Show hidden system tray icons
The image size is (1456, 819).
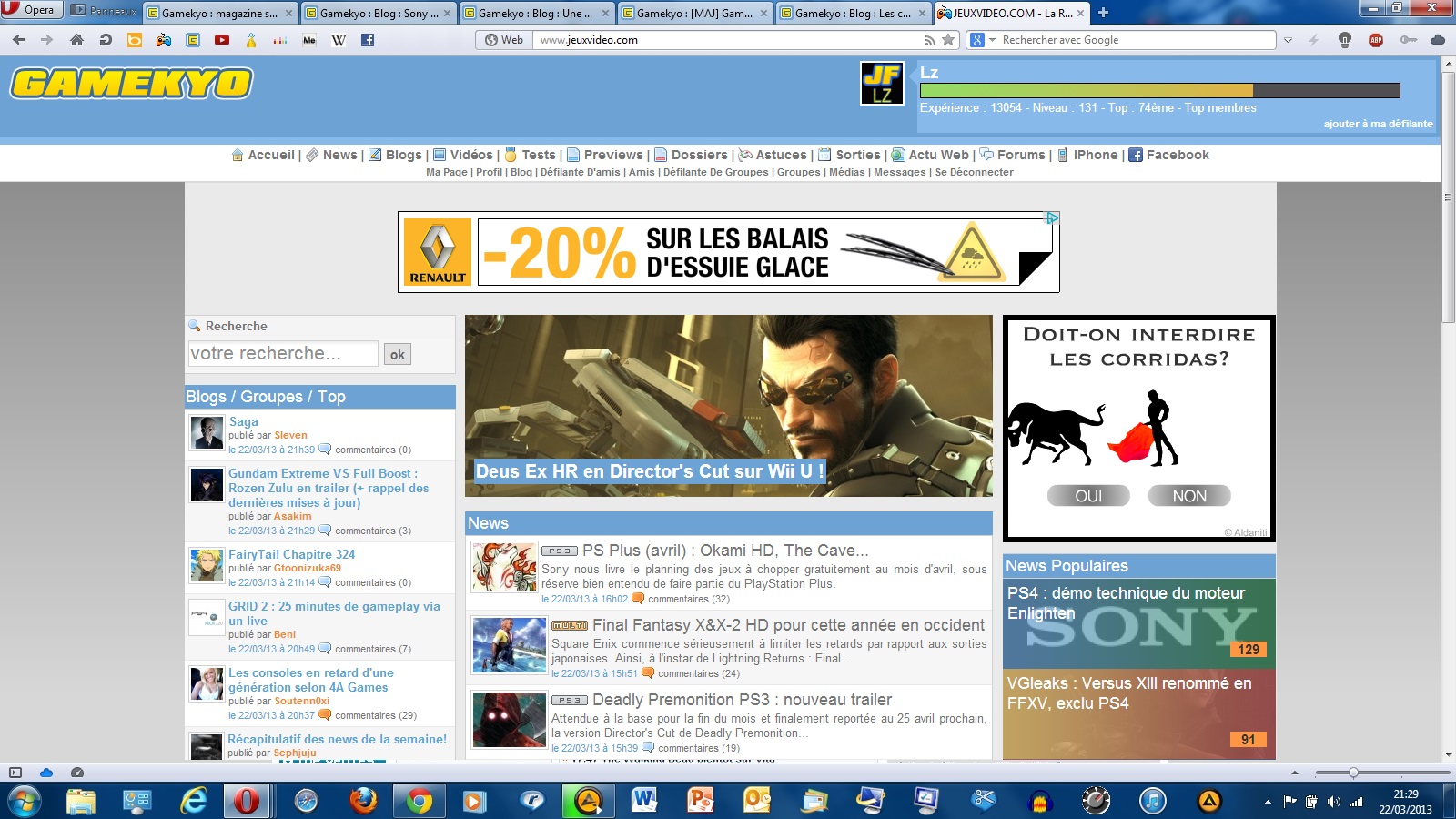(1268, 802)
